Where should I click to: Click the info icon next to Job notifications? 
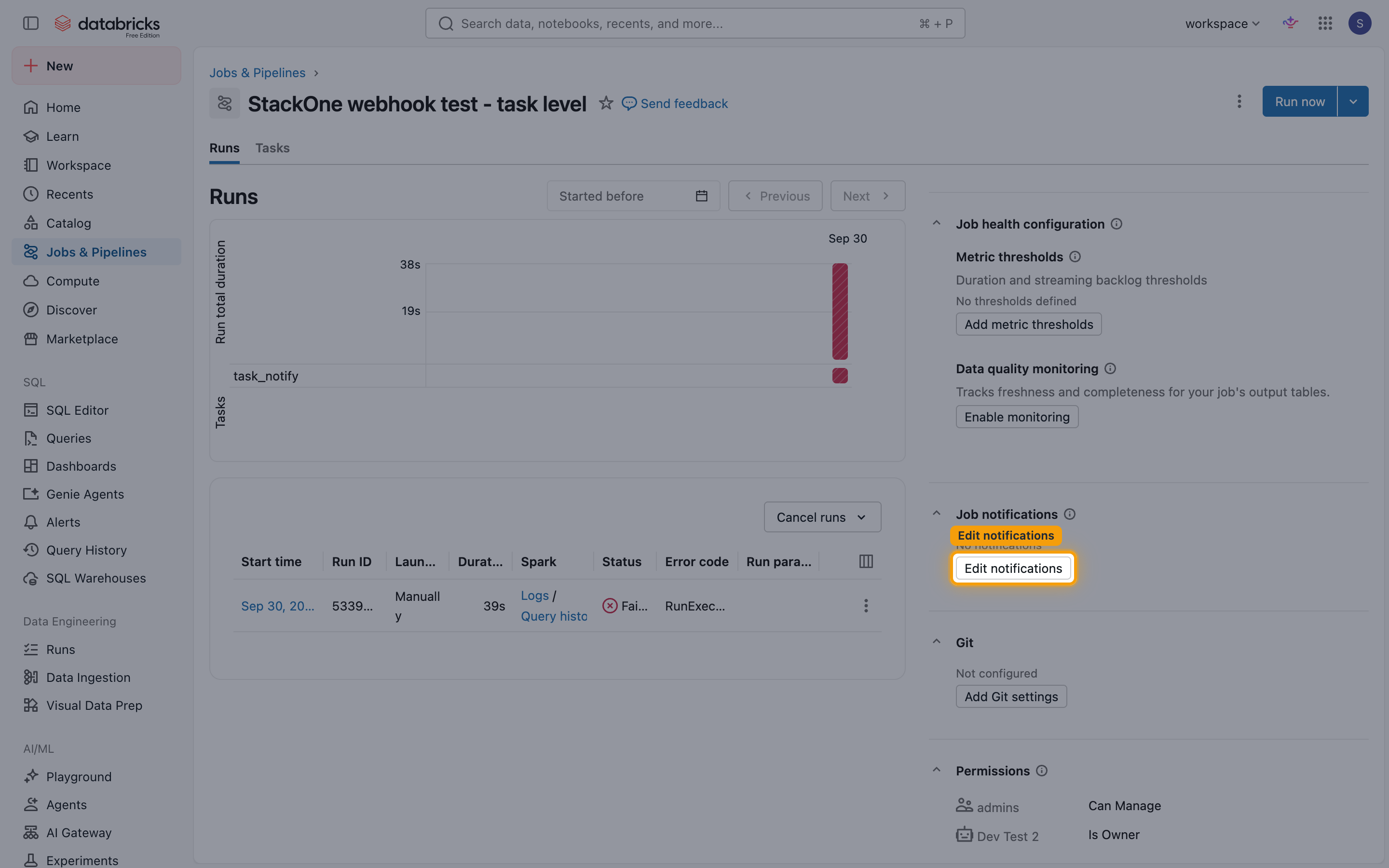(1069, 515)
